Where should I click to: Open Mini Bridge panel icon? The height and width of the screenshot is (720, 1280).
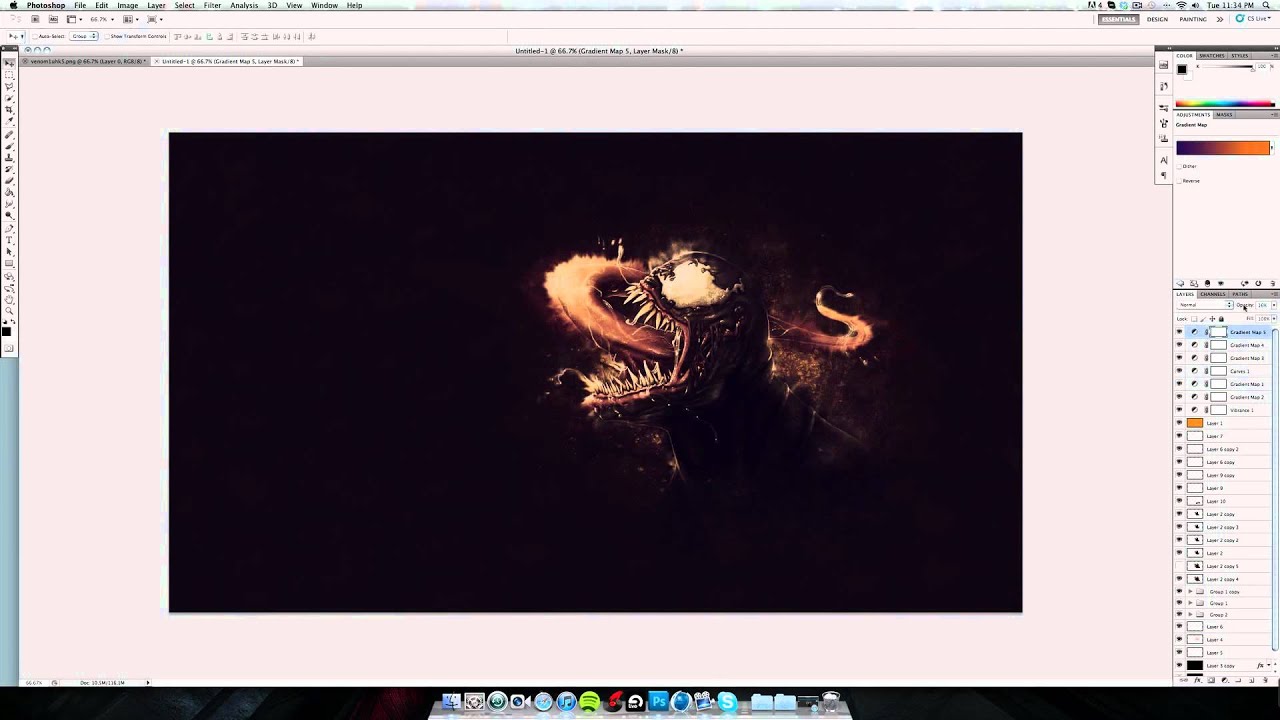click(1164, 65)
